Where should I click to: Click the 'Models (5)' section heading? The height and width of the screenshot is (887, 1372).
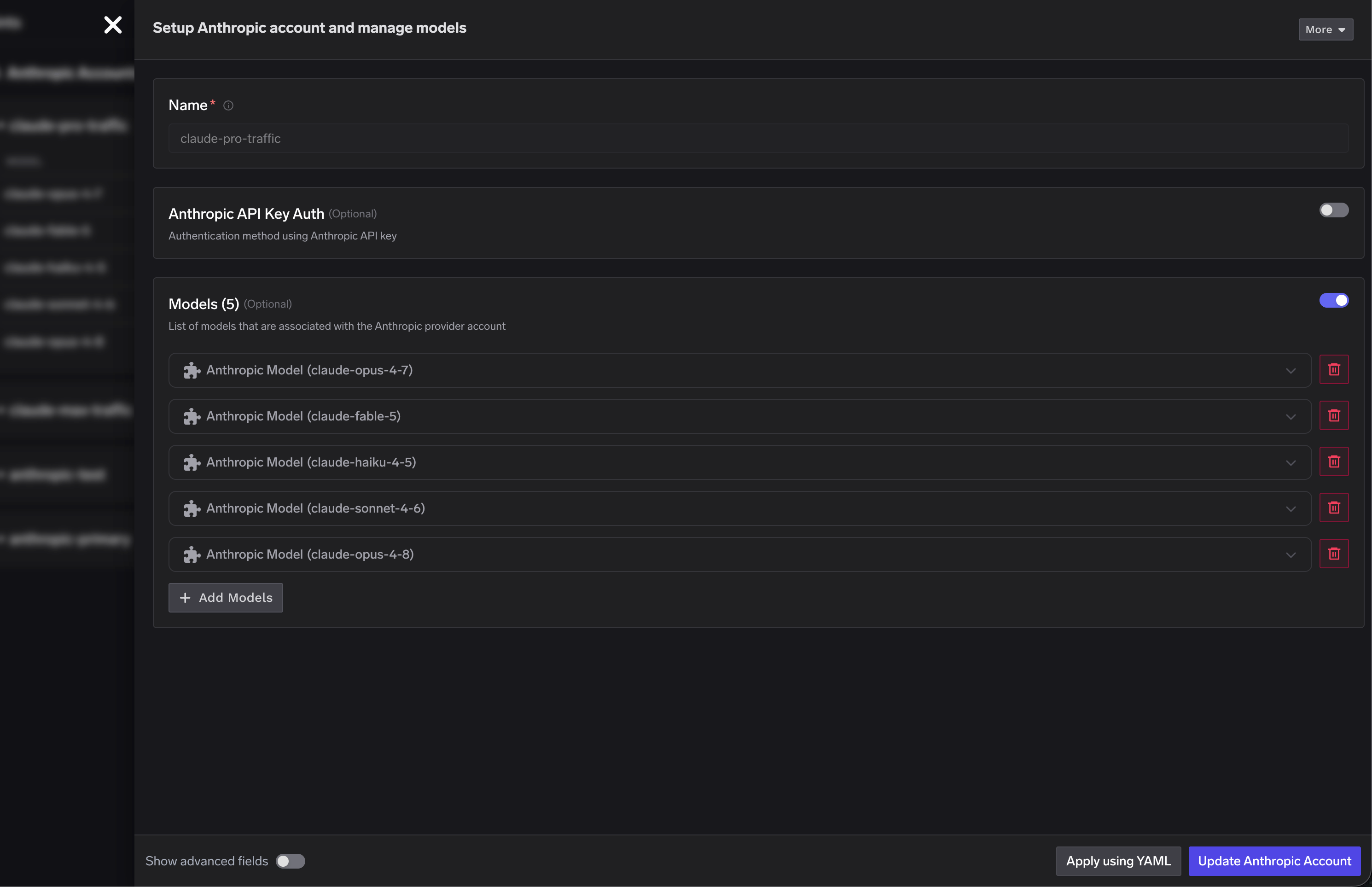[203, 304]
